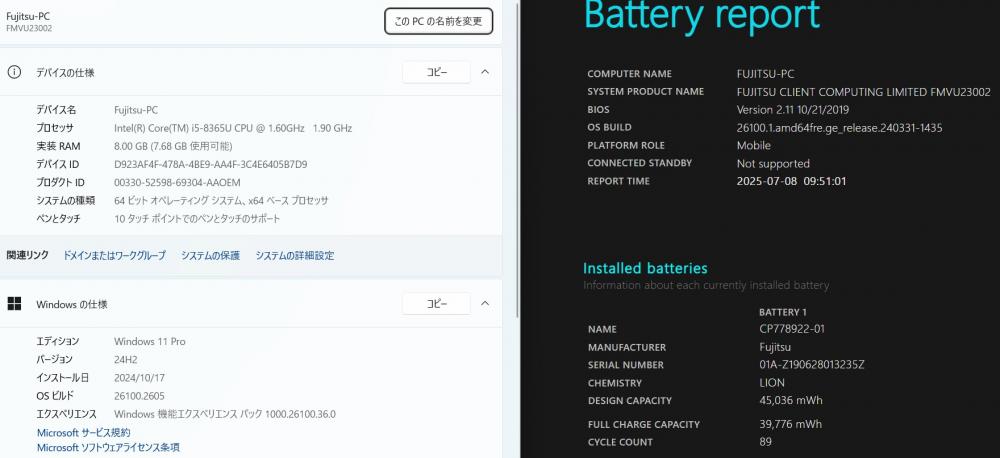Open Microsoft ソフトウェアライセンス条項 link
Image resolution: width=1000 pixels, height=458 pixels.
(108, 447)
